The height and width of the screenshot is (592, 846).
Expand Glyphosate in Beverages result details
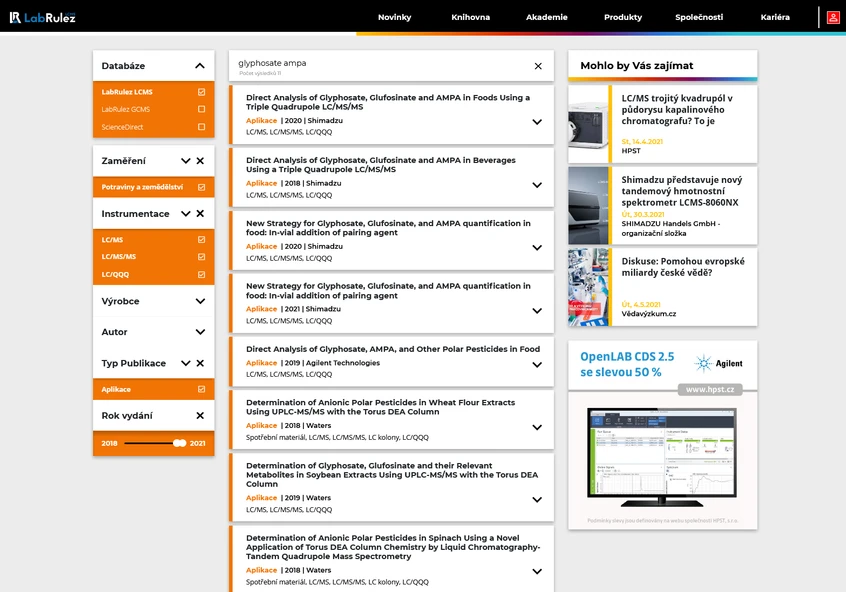pyautogui.click(x=537, y=185)
